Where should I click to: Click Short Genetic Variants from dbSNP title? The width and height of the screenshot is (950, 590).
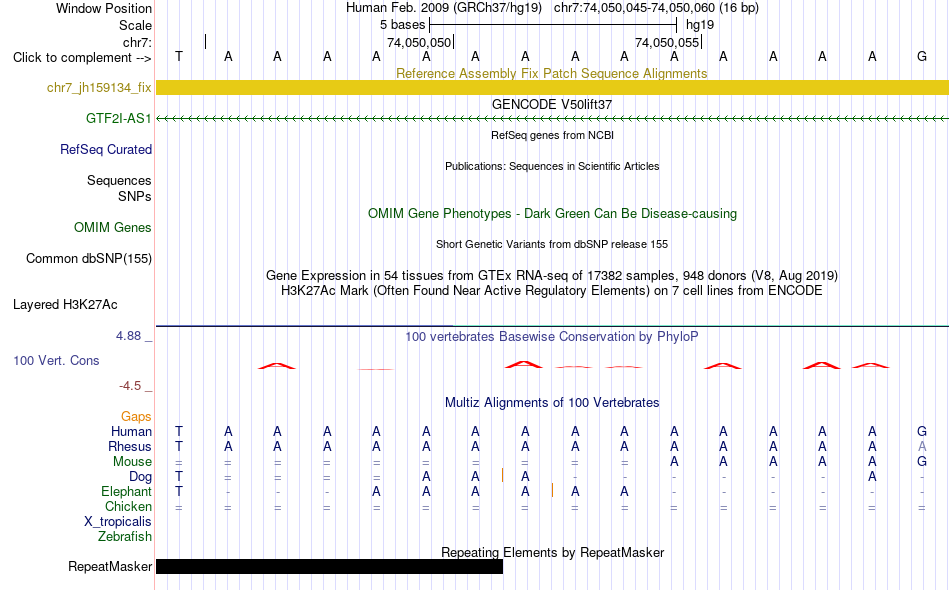click(552, 244)
